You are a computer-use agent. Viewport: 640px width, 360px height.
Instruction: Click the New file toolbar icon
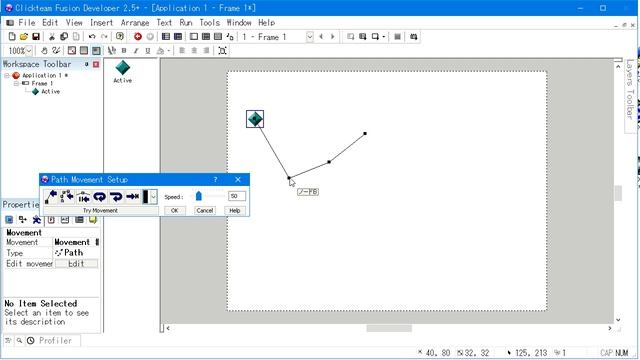(x=12, y=37)
